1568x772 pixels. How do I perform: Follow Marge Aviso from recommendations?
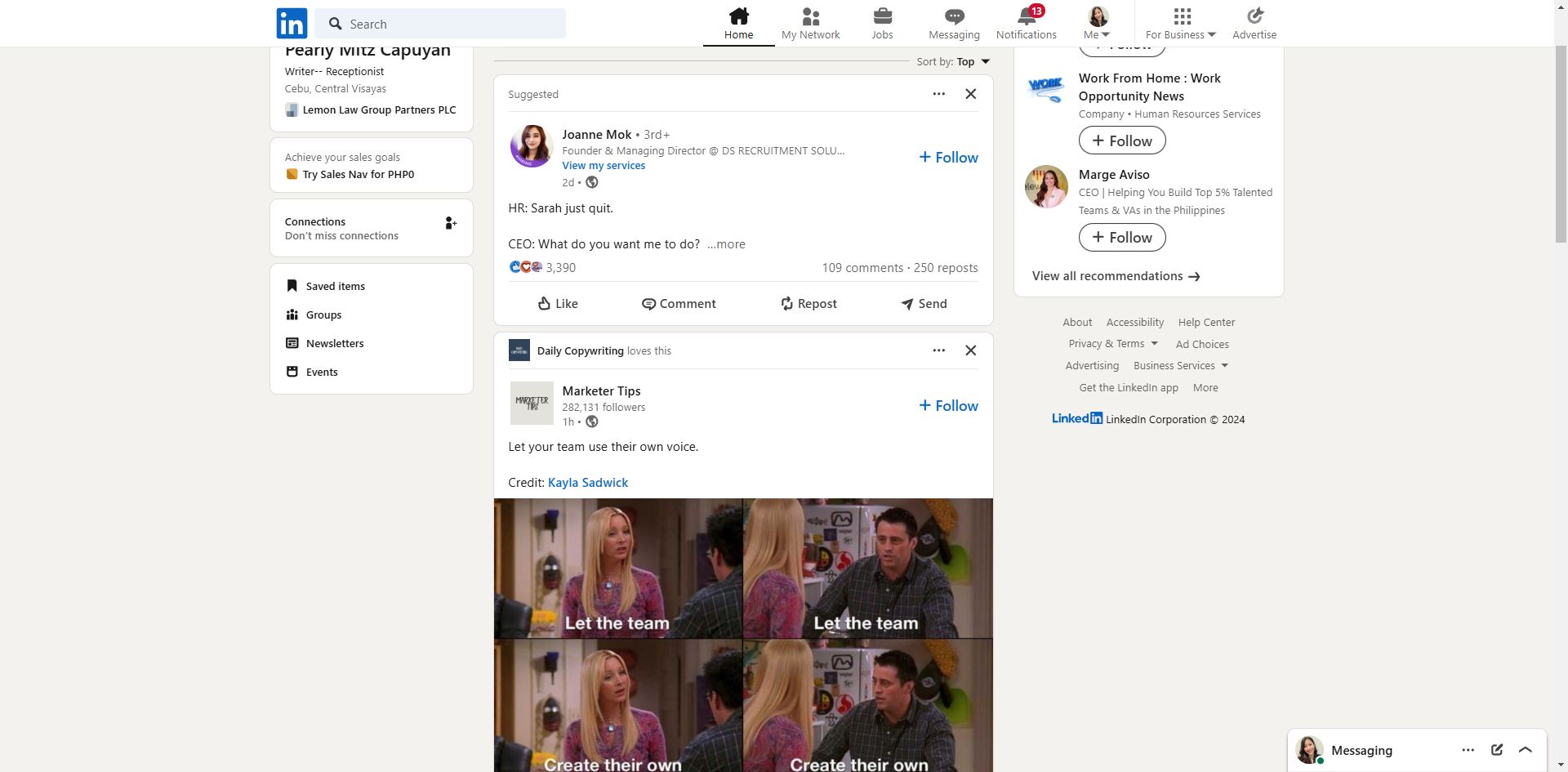point(1122,238)
